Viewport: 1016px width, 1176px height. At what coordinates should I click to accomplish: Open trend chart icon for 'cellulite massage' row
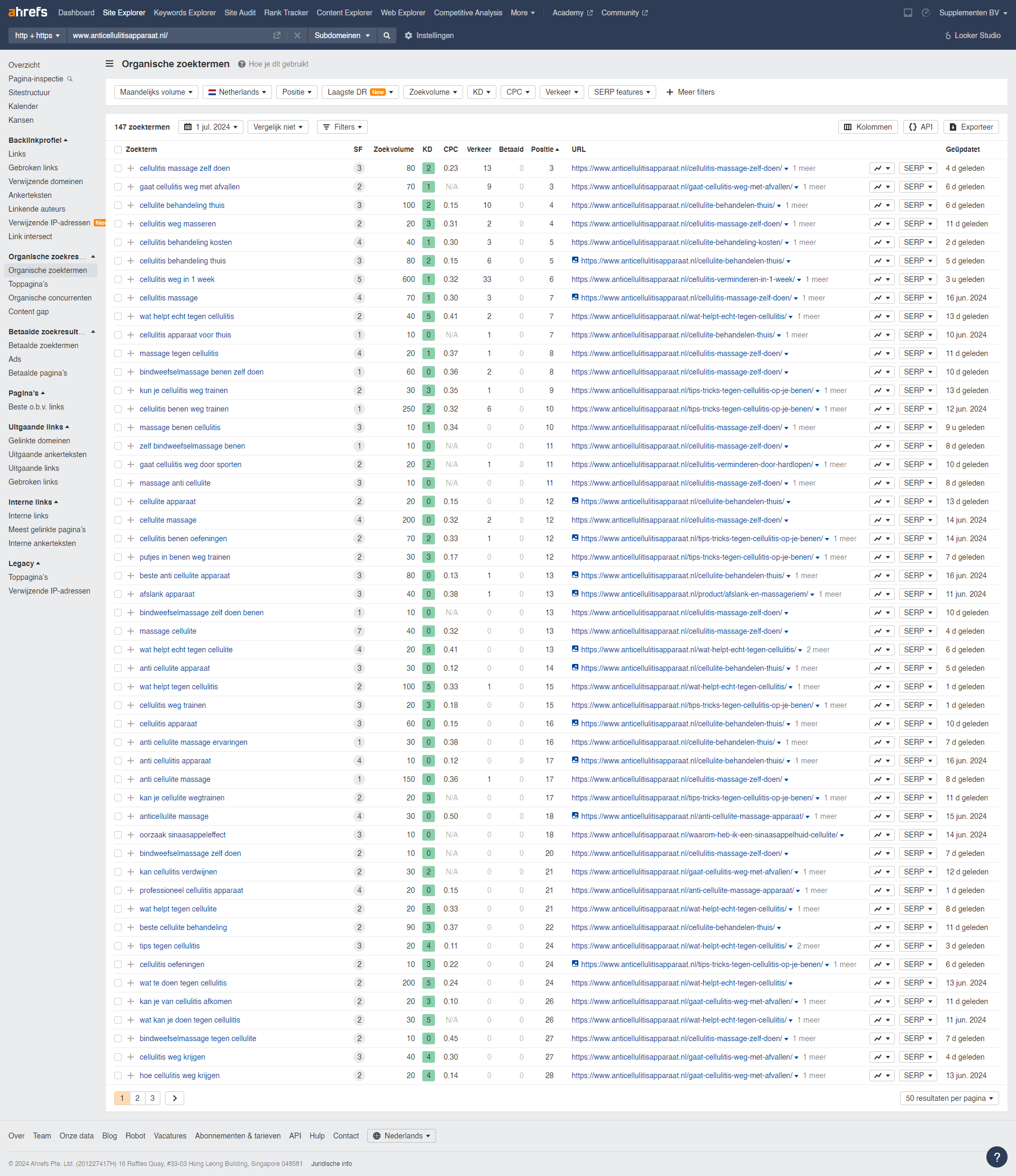pyautogui.click(x=882, y=520)
